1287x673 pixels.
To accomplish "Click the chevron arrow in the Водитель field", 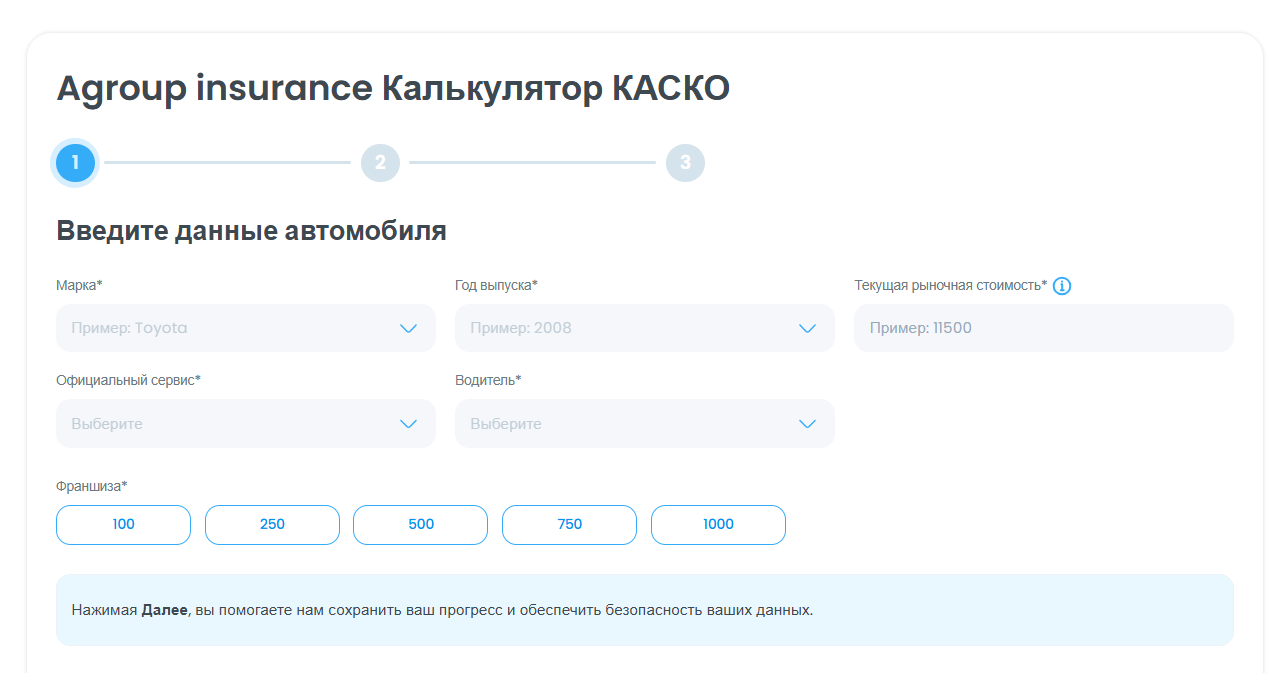I will (x=807, y=424).
